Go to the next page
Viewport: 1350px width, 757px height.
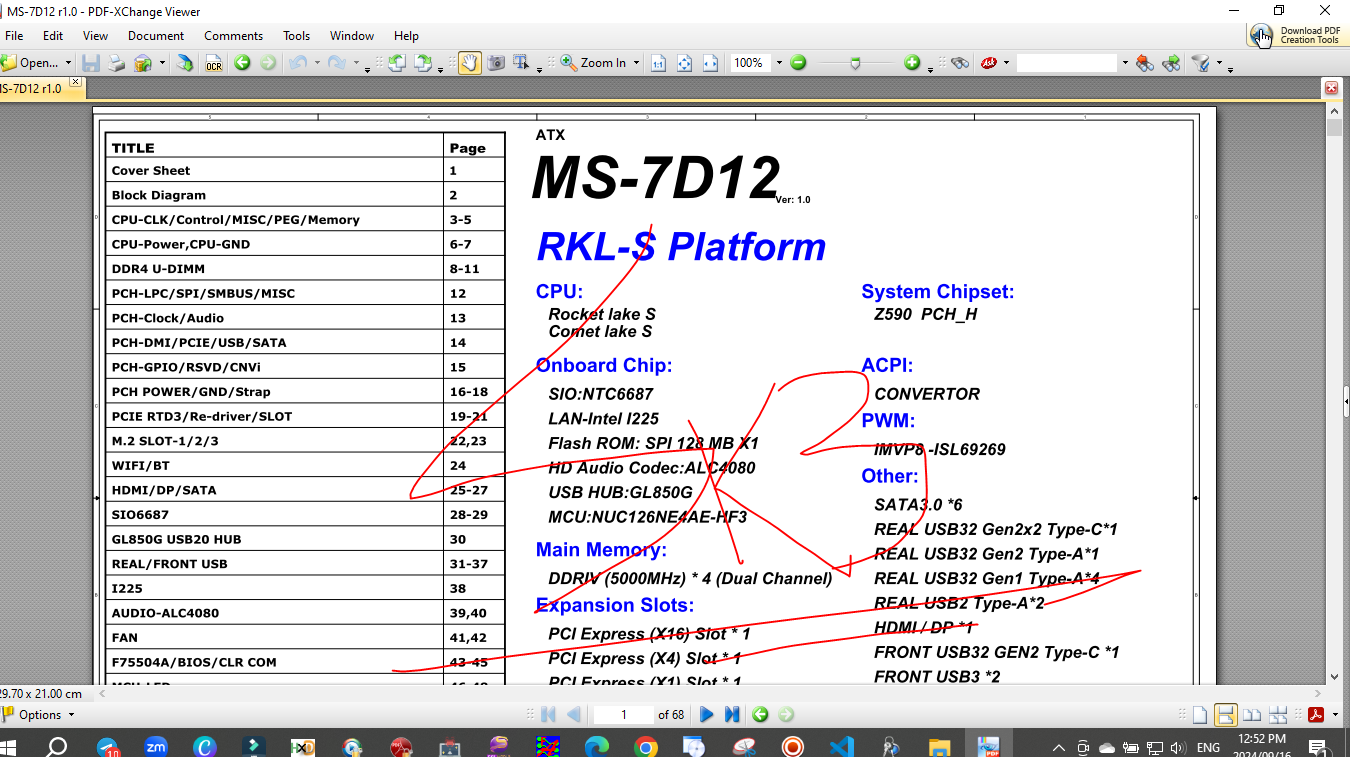pos(706,714)
